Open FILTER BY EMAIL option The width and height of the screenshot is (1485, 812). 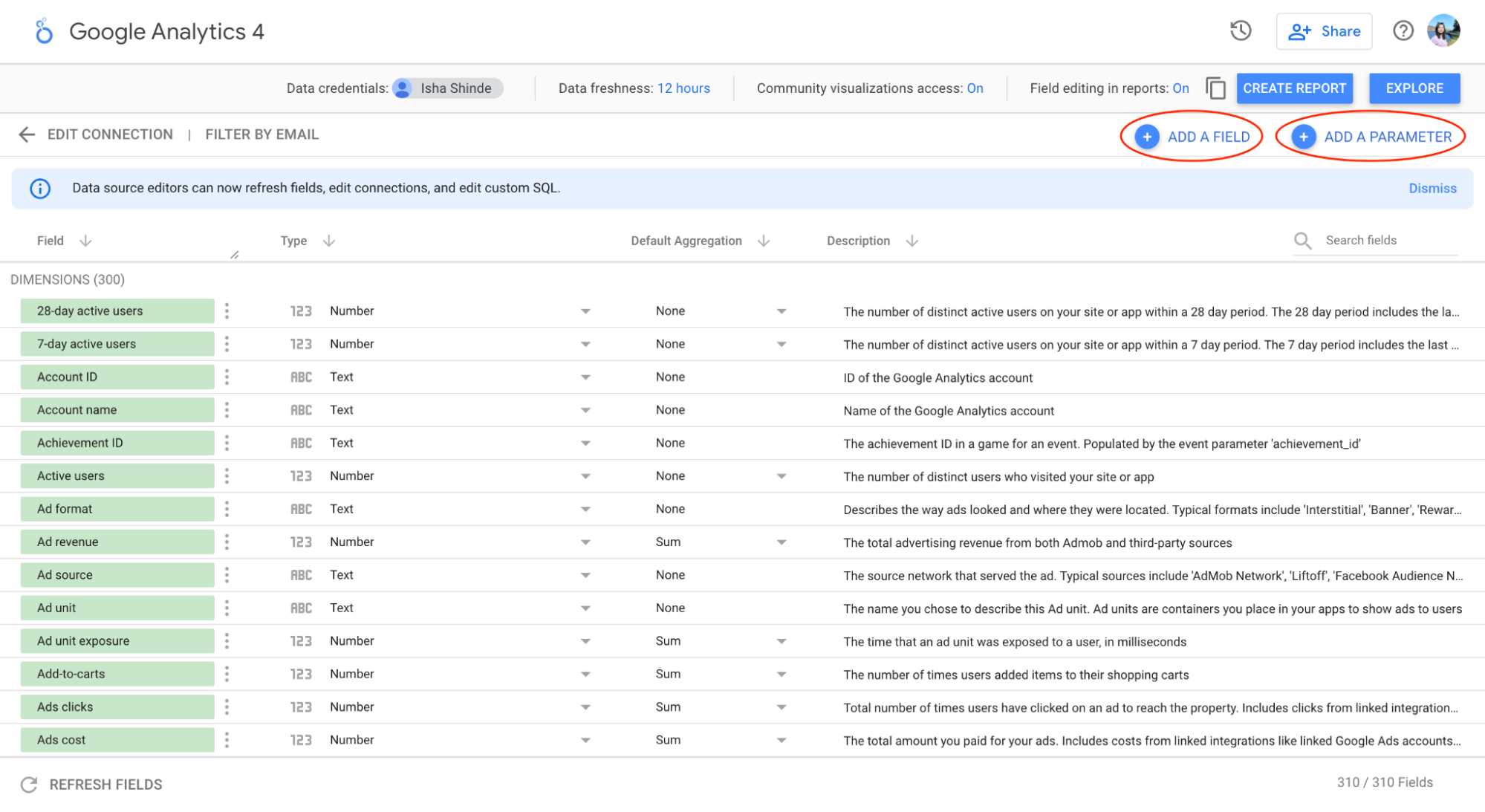(261, 134)
